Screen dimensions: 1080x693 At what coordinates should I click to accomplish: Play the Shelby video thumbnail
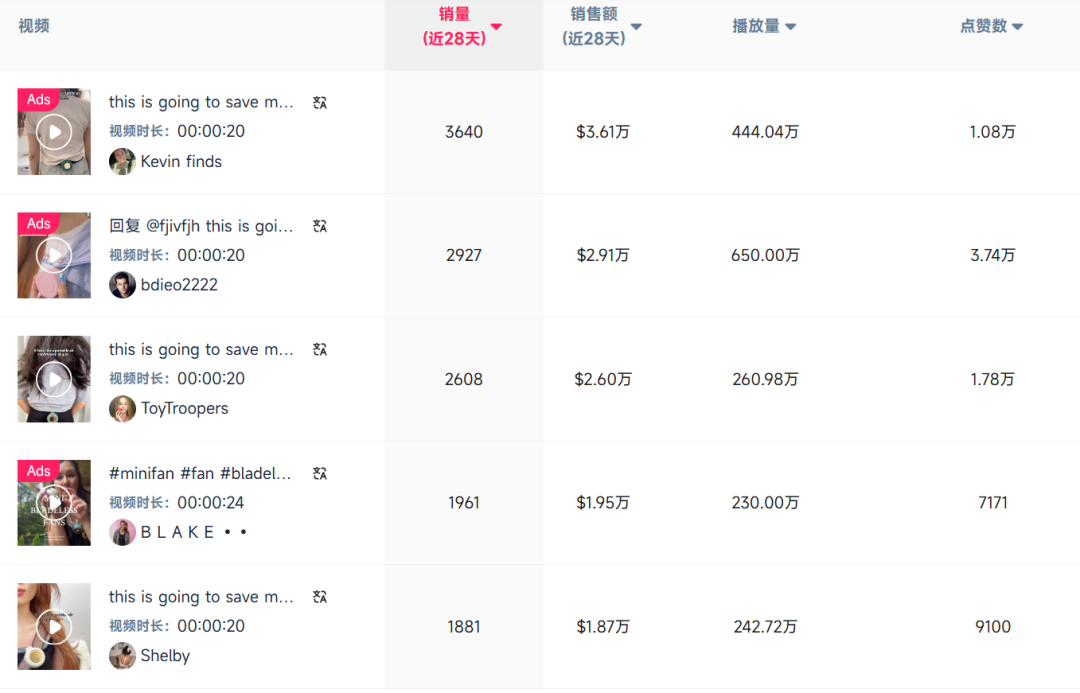coord(53,626)
